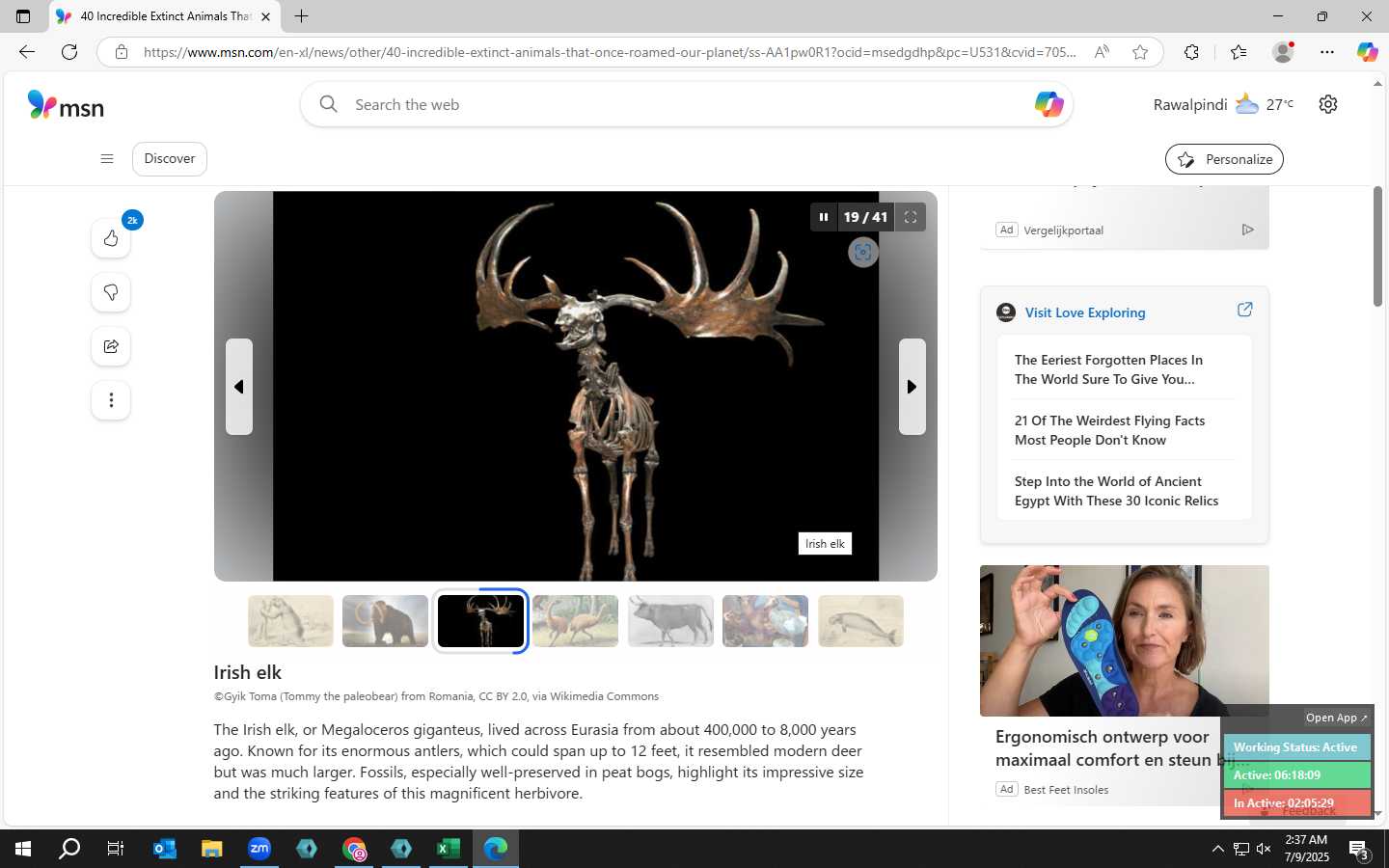This screenshot has height=868, width=1389.
Task: Click Read aloud icon in address bar
Action: pos(1102,52)
